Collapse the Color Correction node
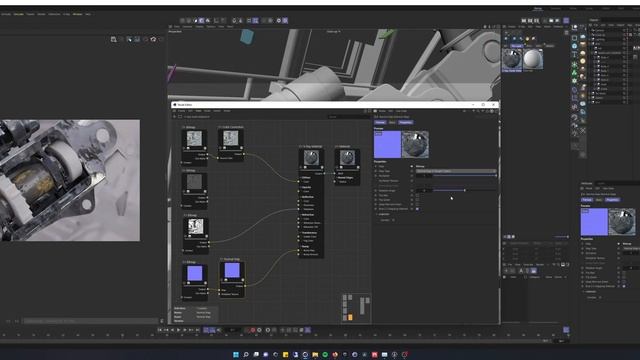The width and height of the screenshot is (640, 360). pyautogui.click(x=220, y=127)
